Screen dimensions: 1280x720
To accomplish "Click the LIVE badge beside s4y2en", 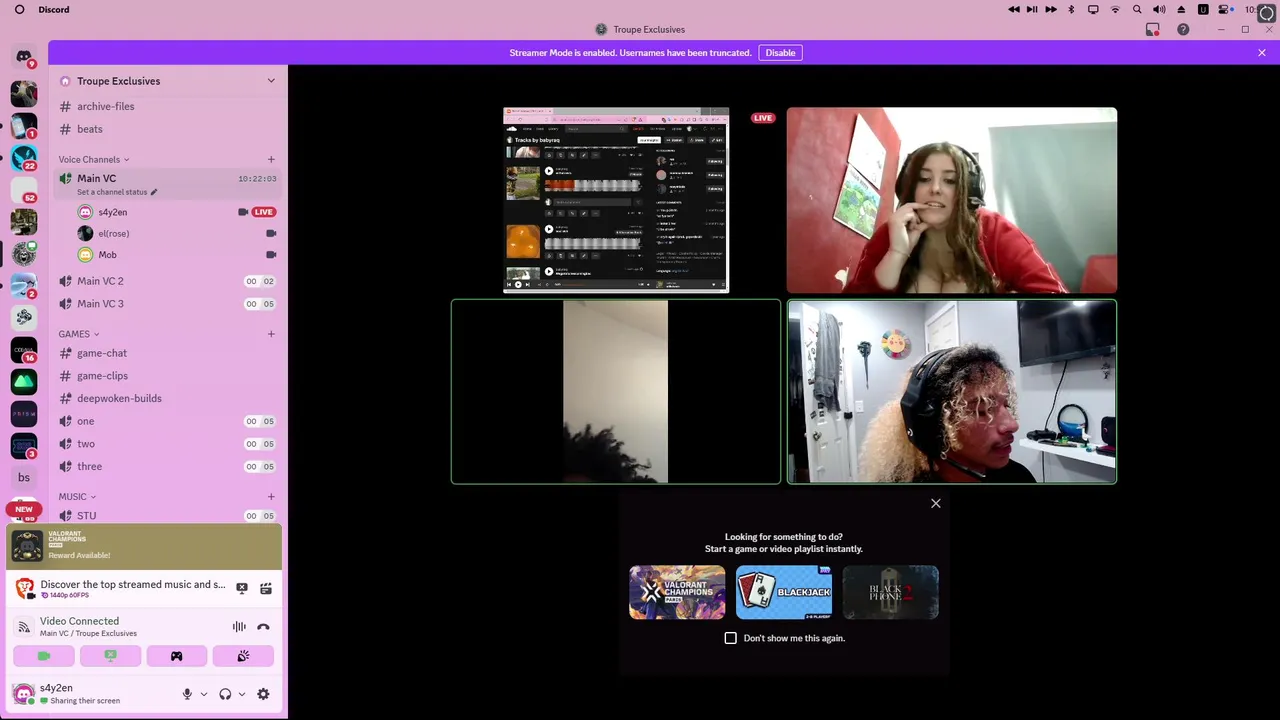I will pyautogui.click(x=264, y=212).
